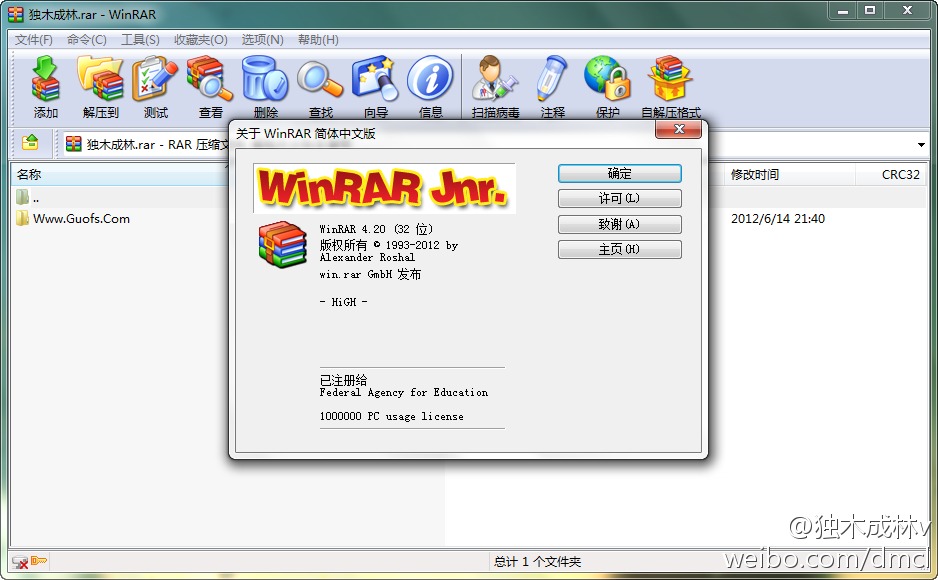Click the 已注册给 label
This screenshot has height=580, width=938.
point(343,380)
